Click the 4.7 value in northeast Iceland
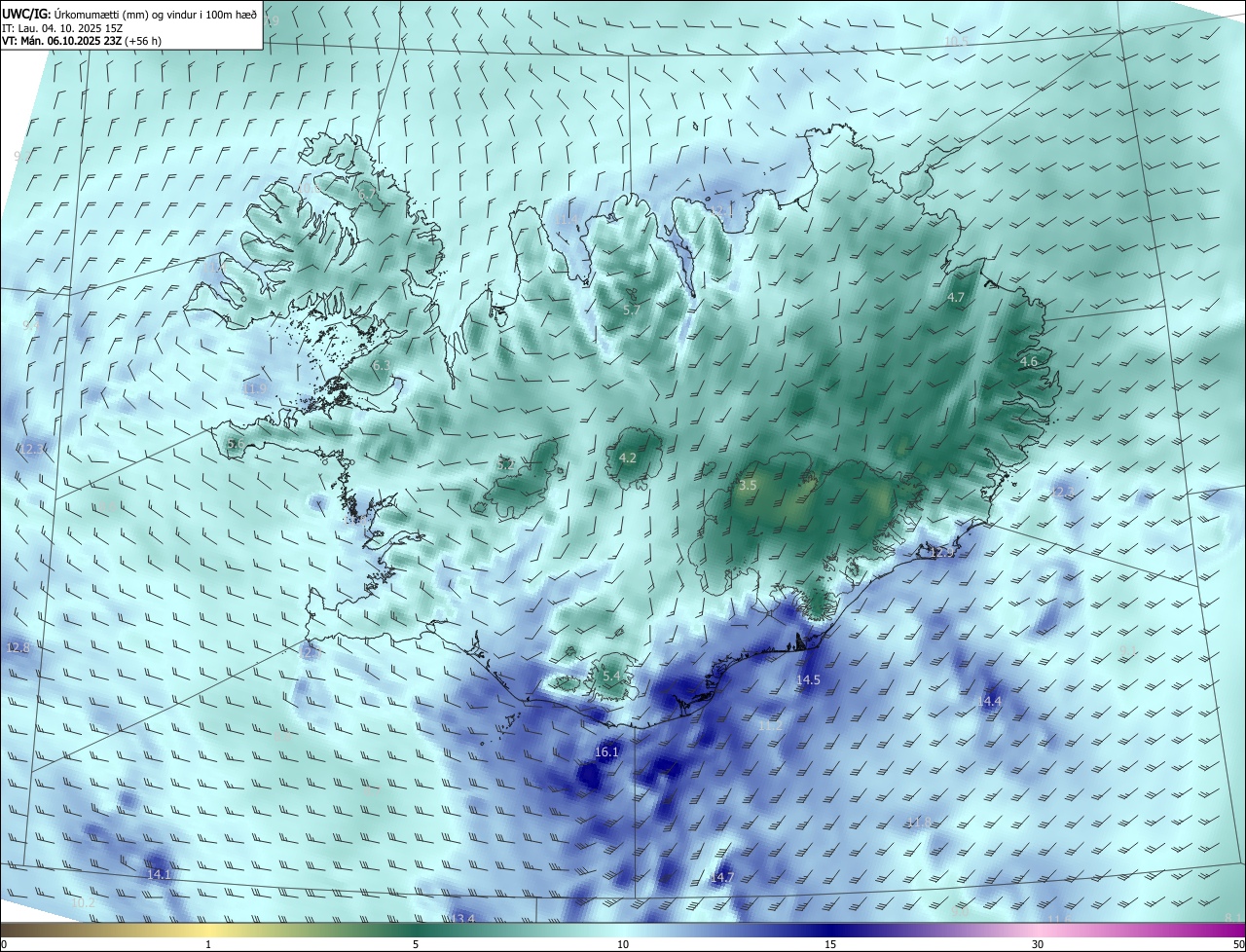1246x952 pixels. click(x=956, y=297)
